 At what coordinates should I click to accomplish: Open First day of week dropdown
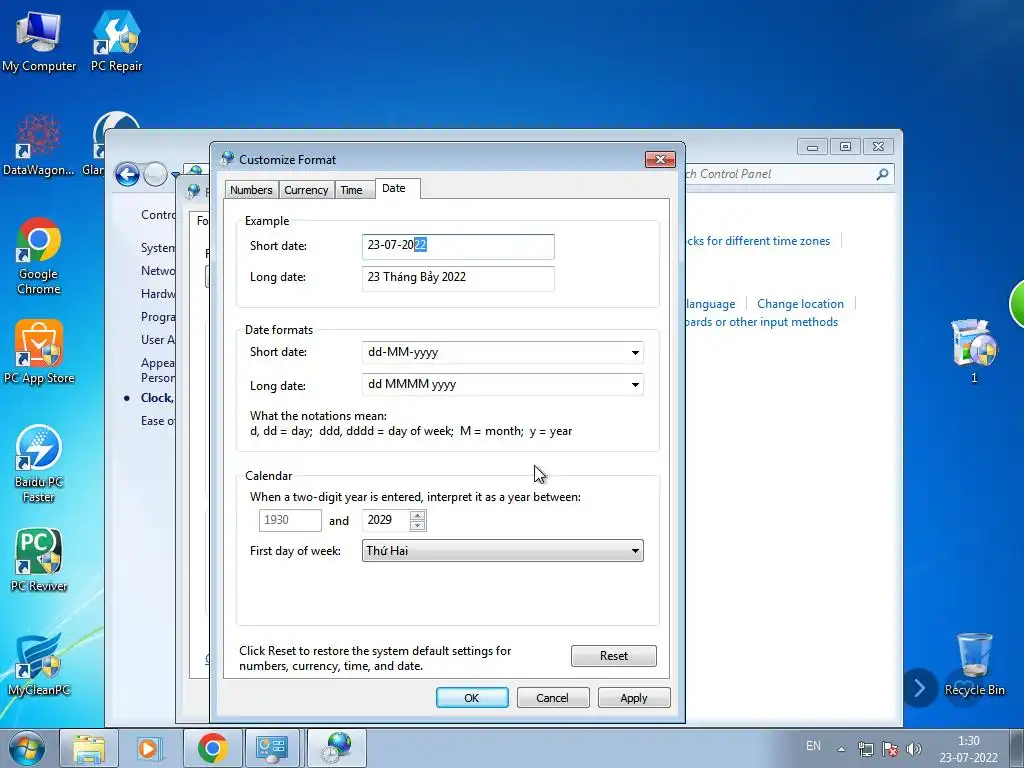click(503, 551)
